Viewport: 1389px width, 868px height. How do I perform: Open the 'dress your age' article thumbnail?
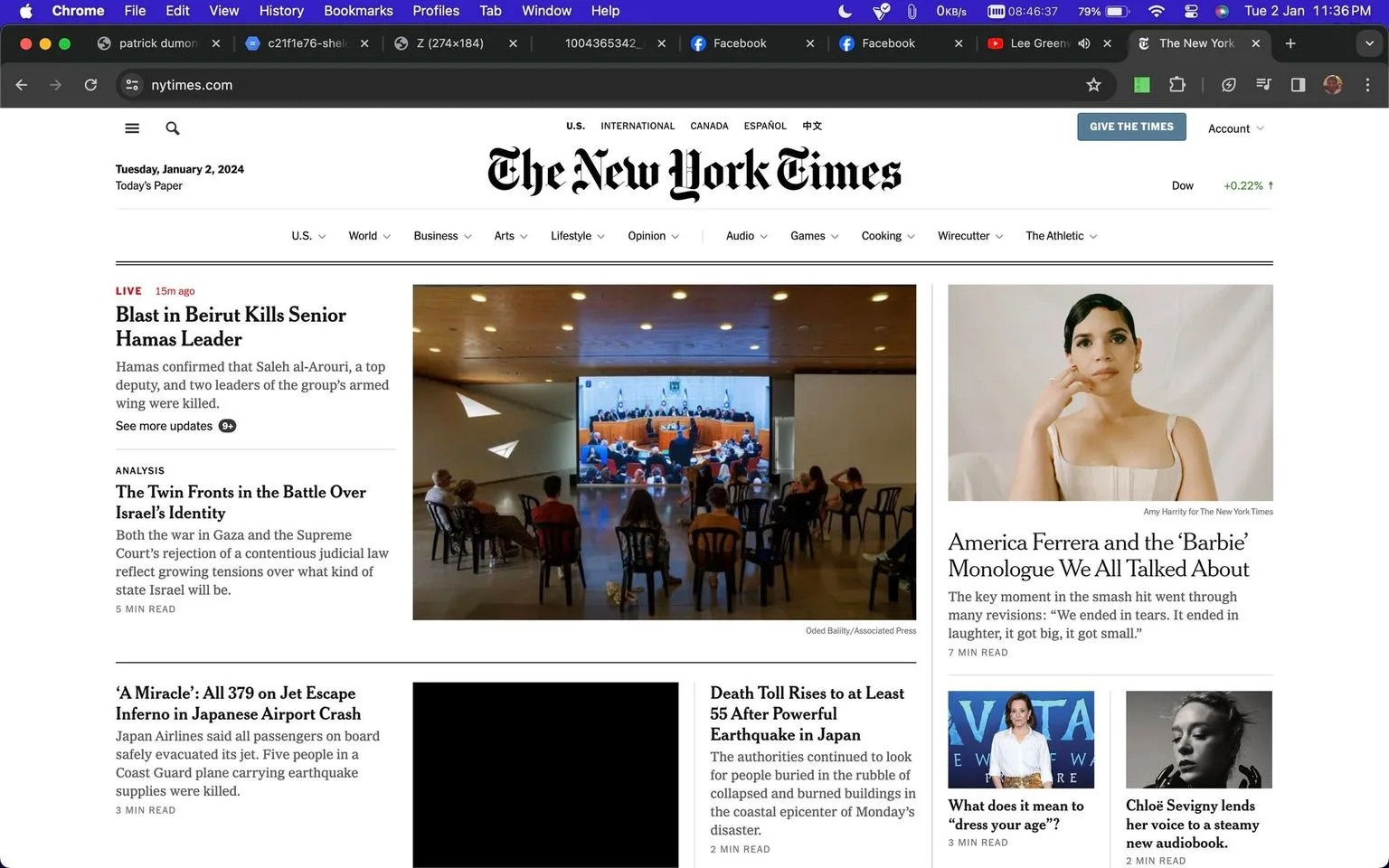(1021, 740)
